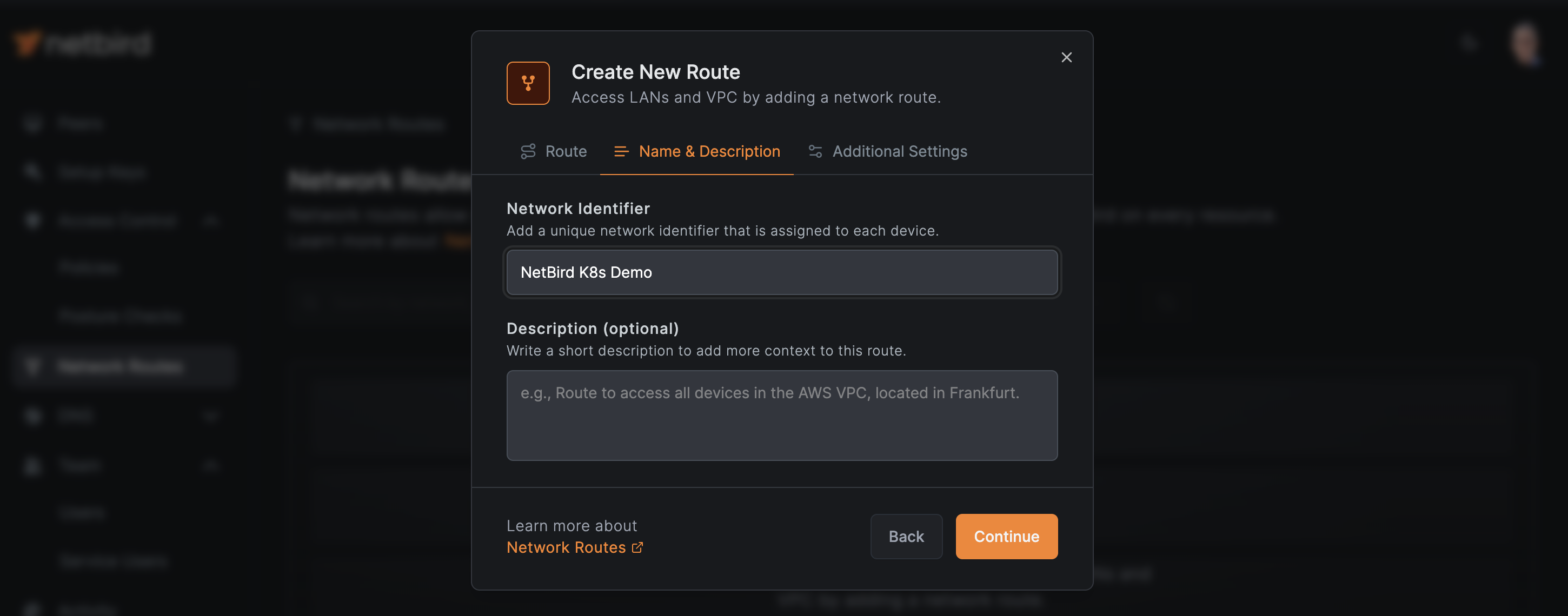Collapse the Access Control section
The width and height of the screenshot is (1568, 616).
(x=211, y=221)
